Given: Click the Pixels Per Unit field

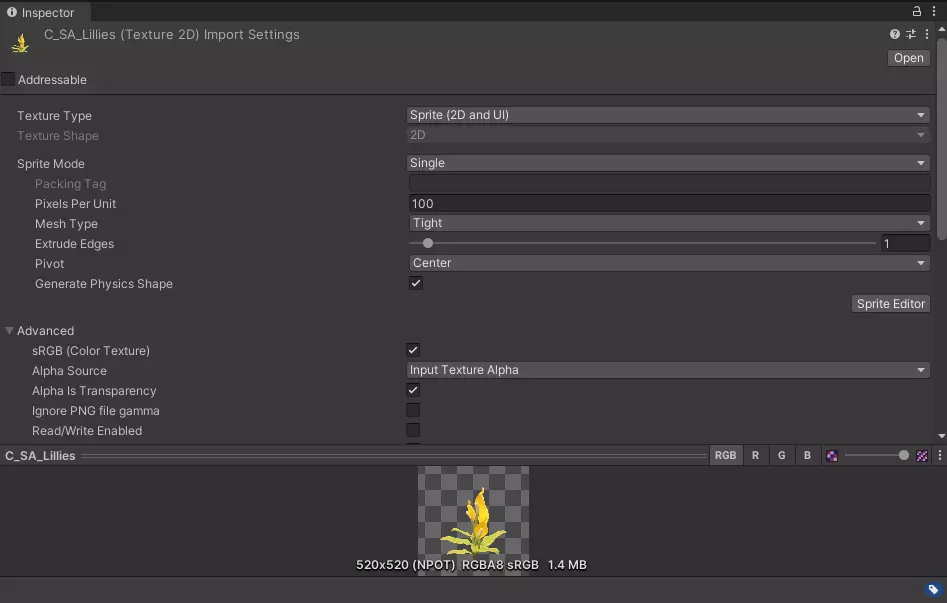Looking at the screenshot, I should tap(670, 204).
